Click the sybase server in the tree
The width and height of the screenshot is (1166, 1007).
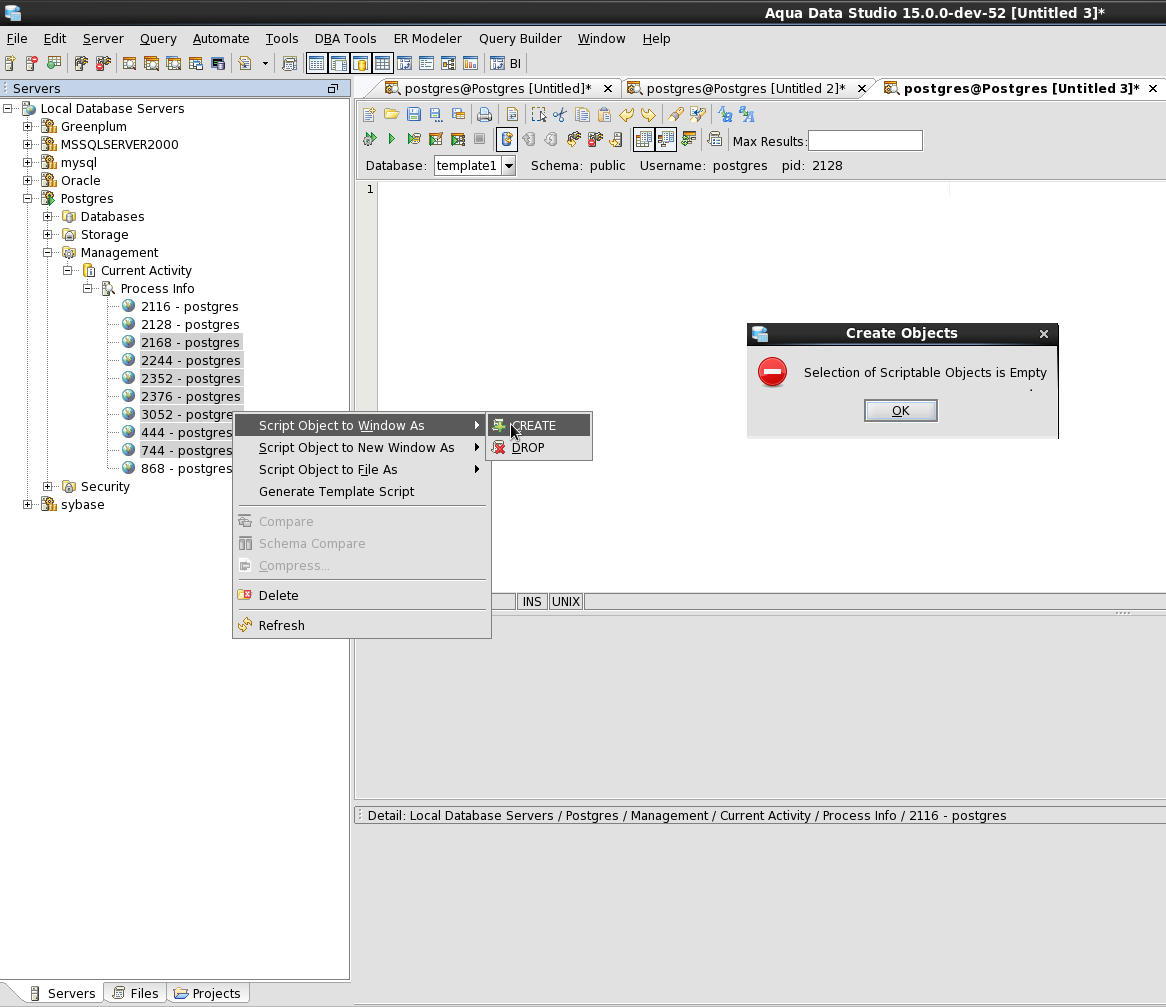tap(83, 504)
